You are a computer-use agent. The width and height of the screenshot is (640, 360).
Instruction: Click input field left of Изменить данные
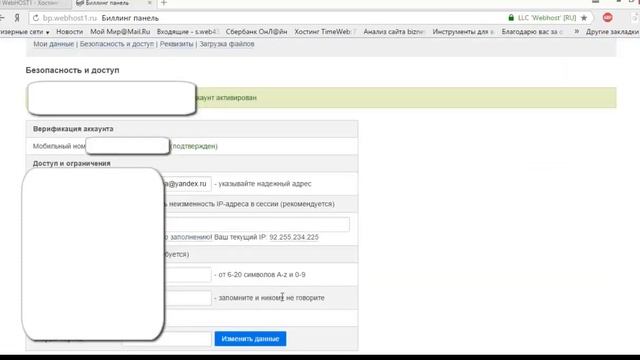click(x=188, y=339)
